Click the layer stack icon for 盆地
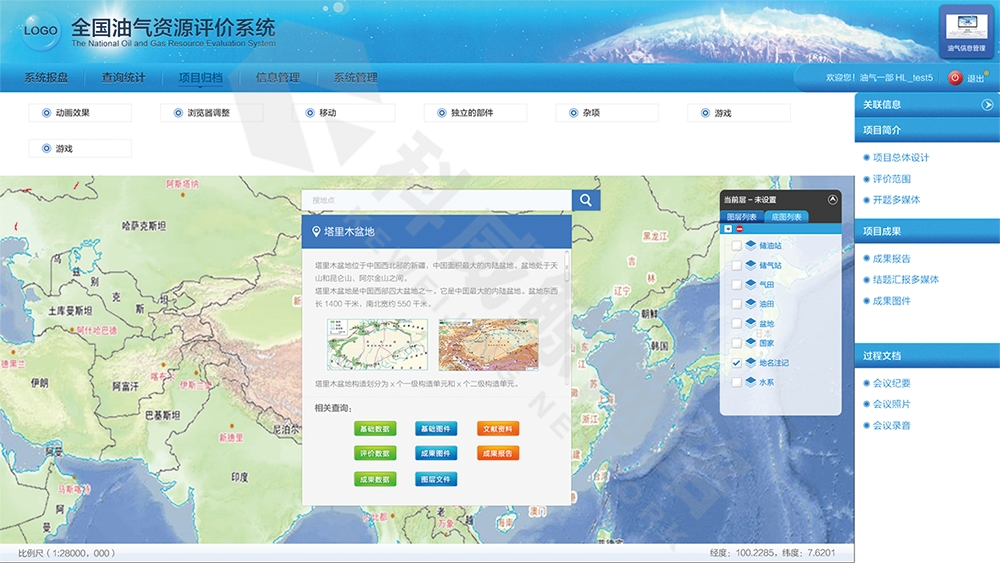This screenshot has width=1000, height=563. tap(751, 323)
